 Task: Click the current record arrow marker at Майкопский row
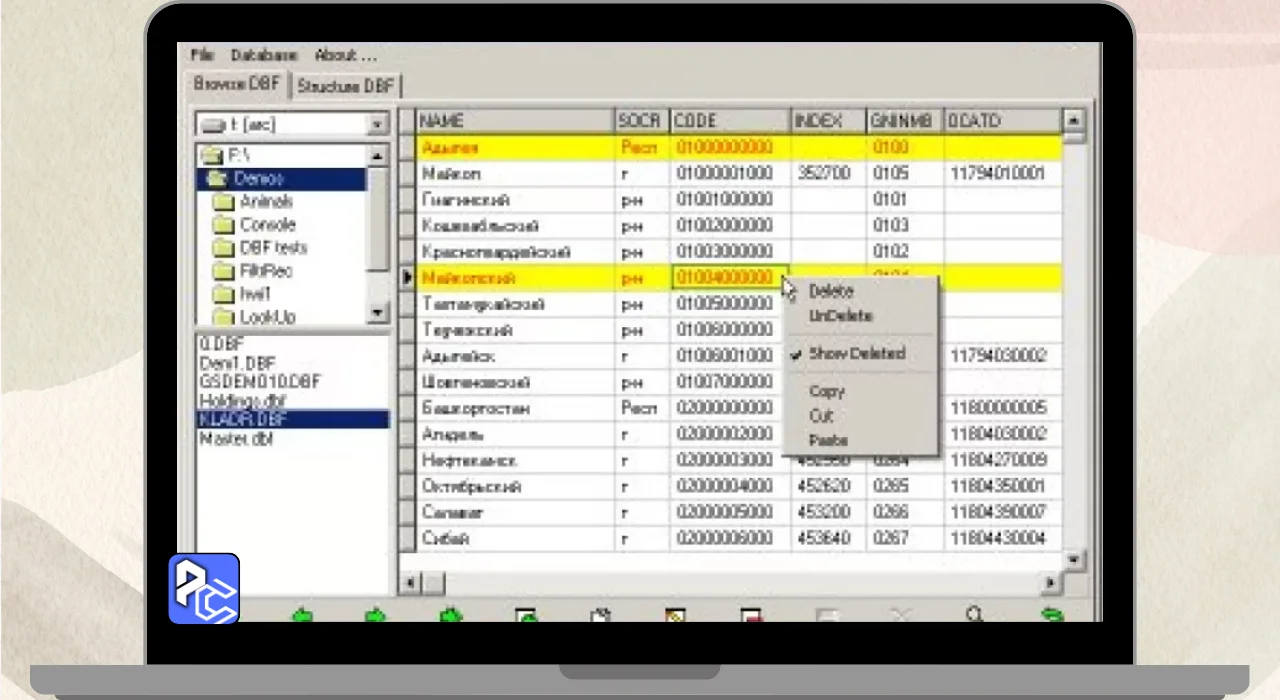(x=407, y=278)
